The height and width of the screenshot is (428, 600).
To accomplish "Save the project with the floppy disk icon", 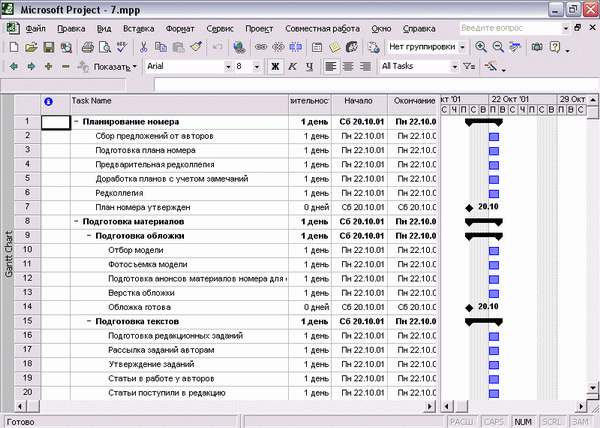I will (x=49, y=47).
